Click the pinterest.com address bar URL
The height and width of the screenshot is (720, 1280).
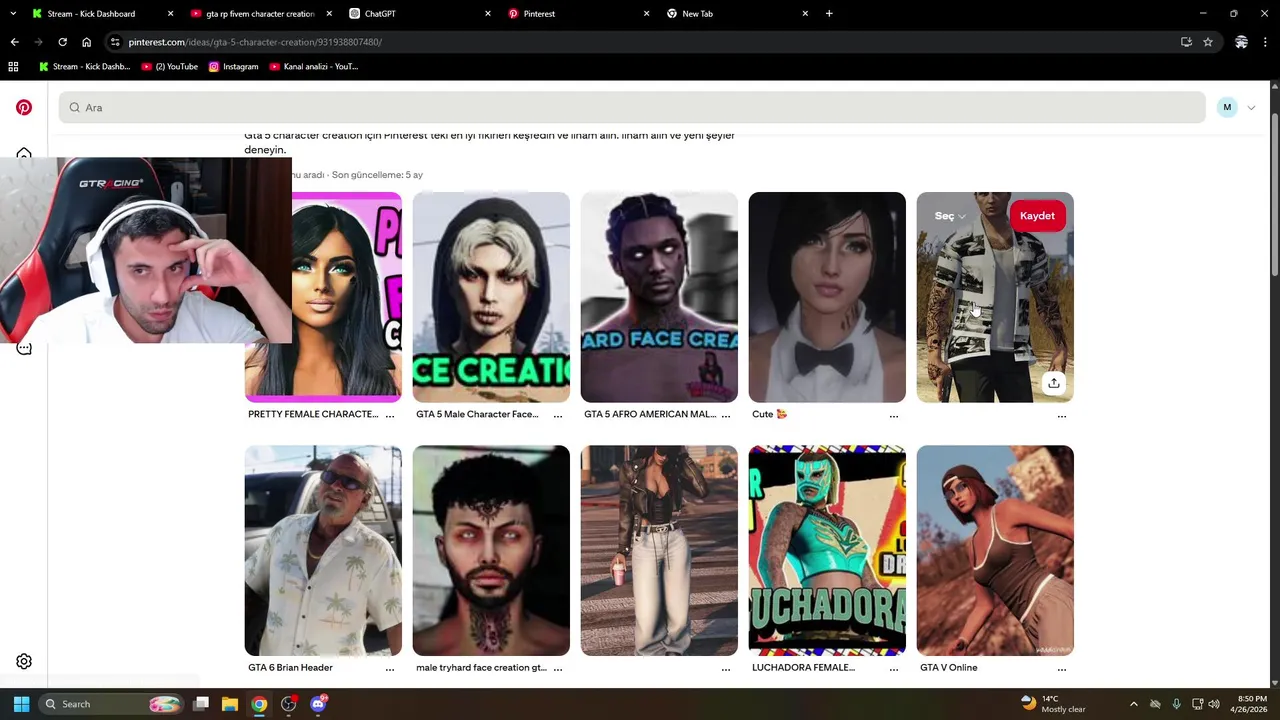(x=255, y=42)
